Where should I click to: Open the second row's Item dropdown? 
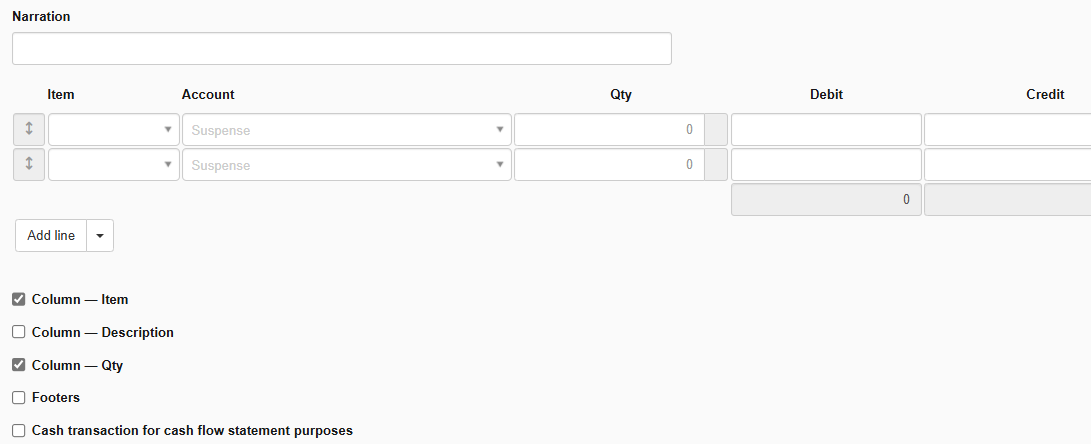[114, 165]
